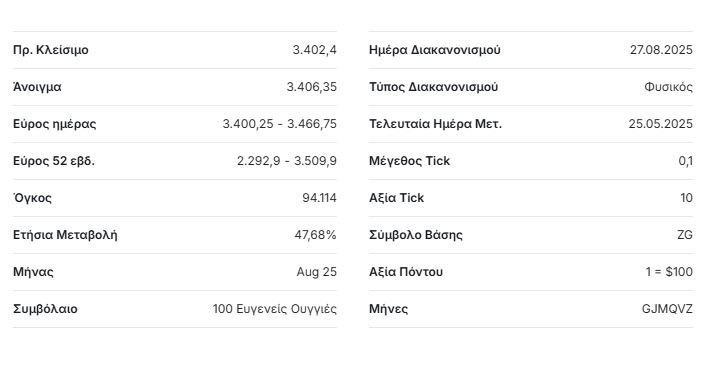Click the Πρ. Κλείσιμο label
This screenshot has width=718, height=386.
click(51, 50)
